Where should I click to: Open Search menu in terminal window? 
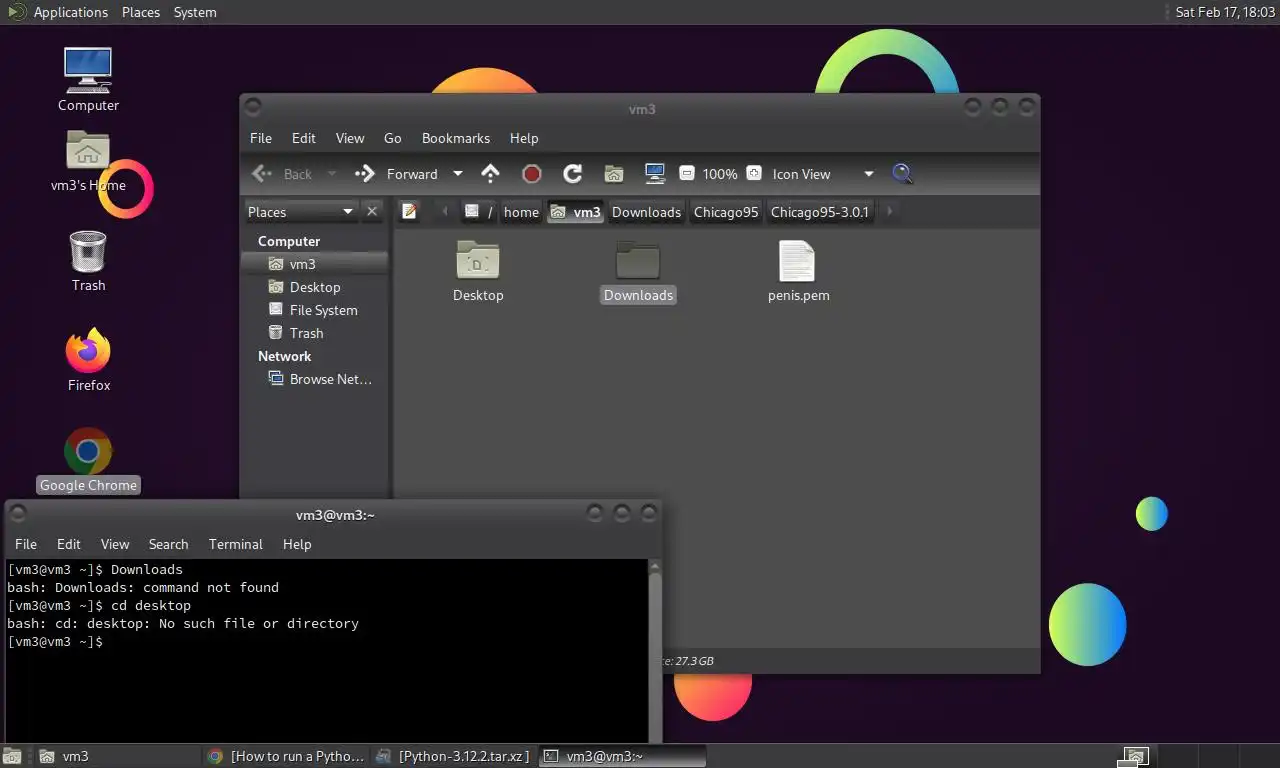[168, 544]
